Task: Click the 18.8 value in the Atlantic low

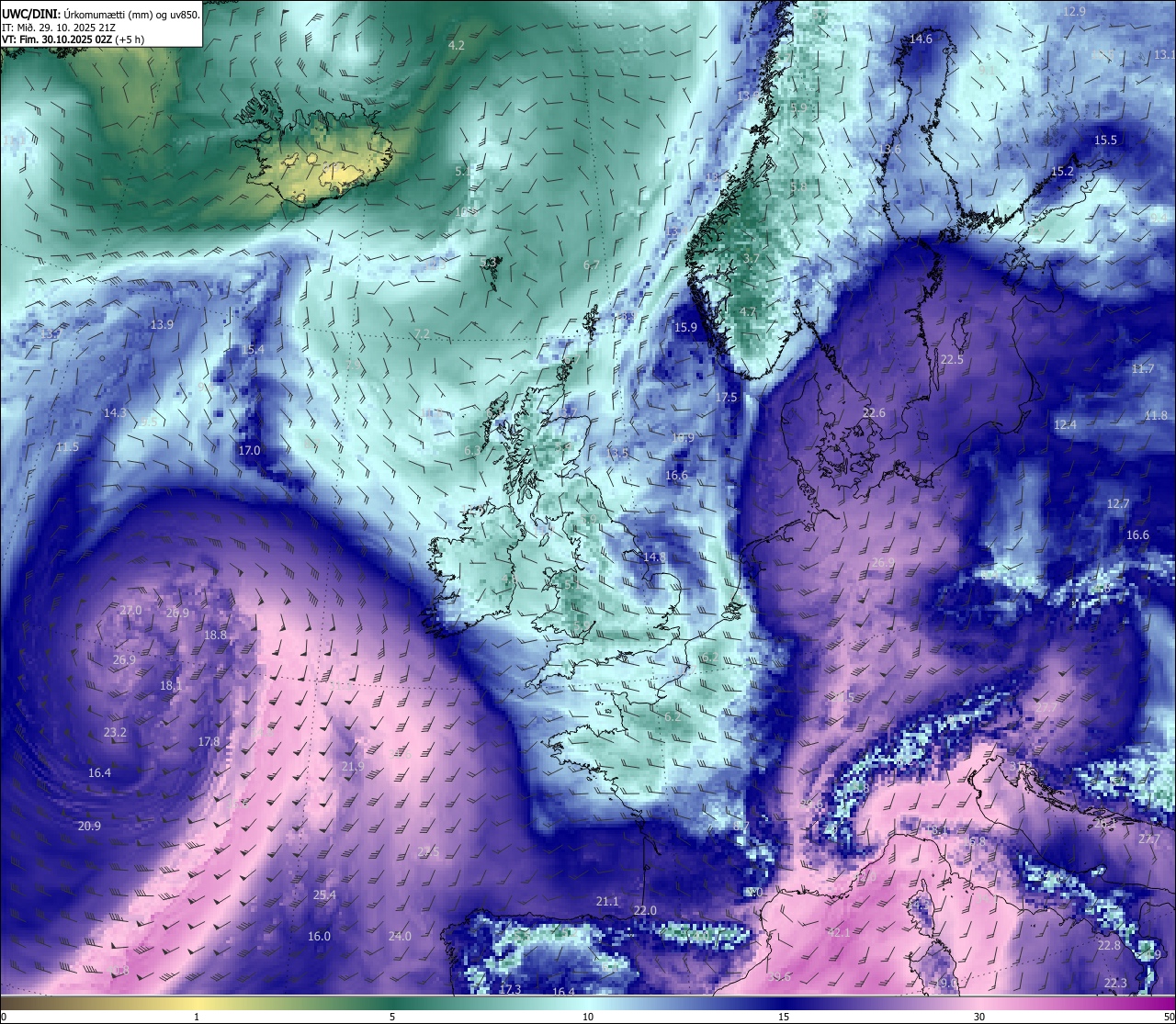Action: tap(215, 635)
